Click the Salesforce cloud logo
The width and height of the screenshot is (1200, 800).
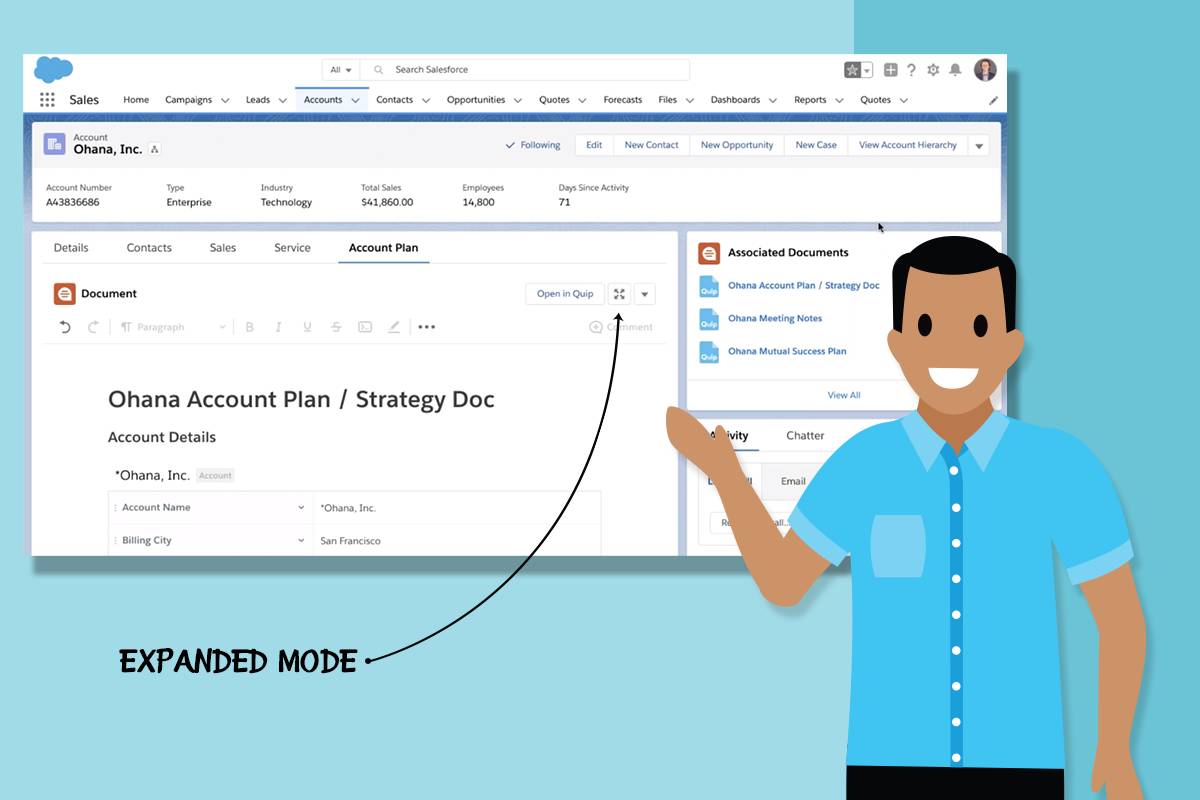[x=53, y=69]
